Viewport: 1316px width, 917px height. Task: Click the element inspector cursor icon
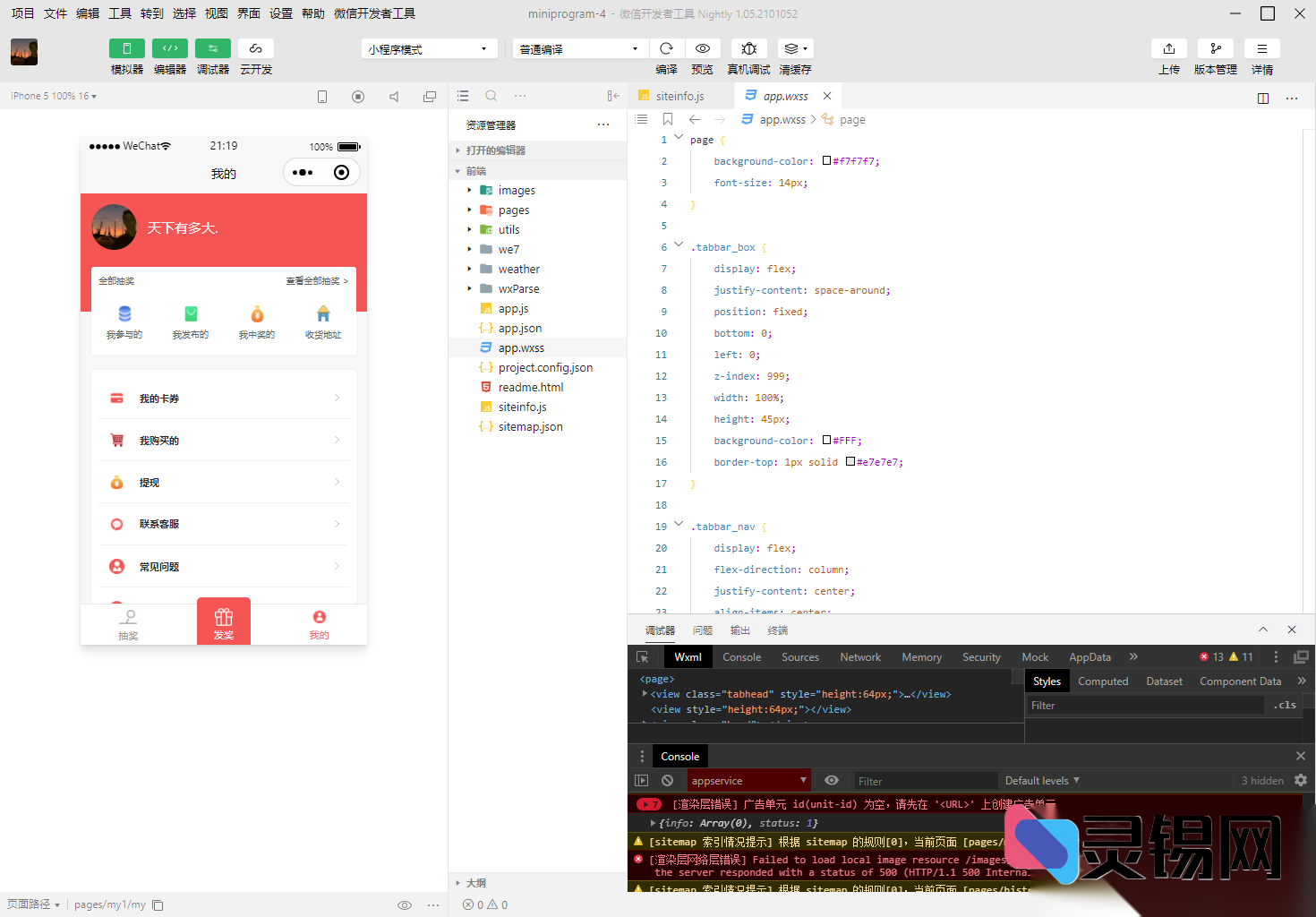point(642,657)
